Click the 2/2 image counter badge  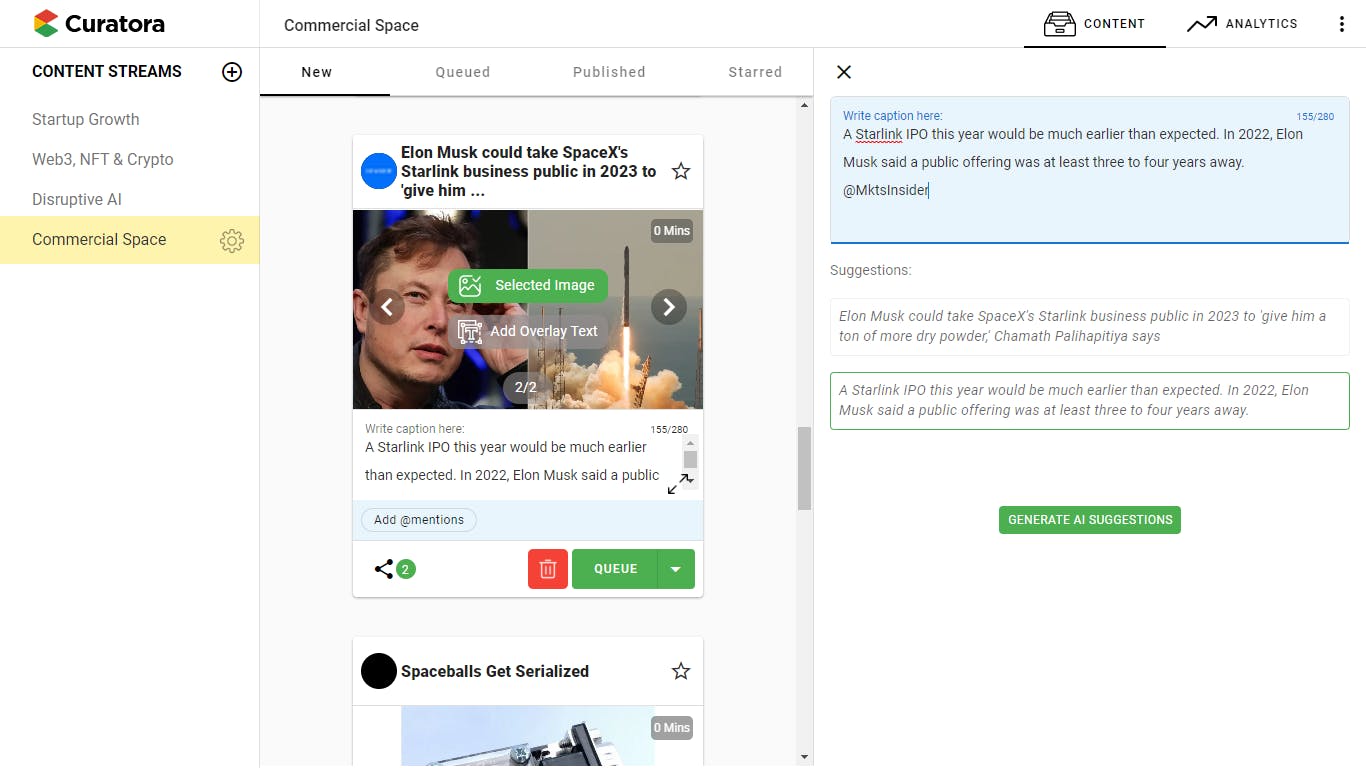pyautogui.click(x=526, y=387)
